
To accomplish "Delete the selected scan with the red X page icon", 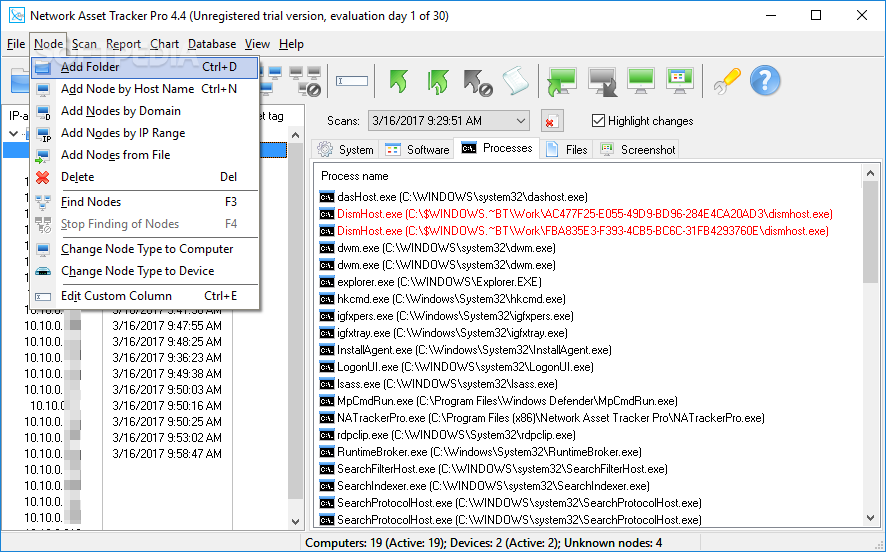I will (551, 121).
